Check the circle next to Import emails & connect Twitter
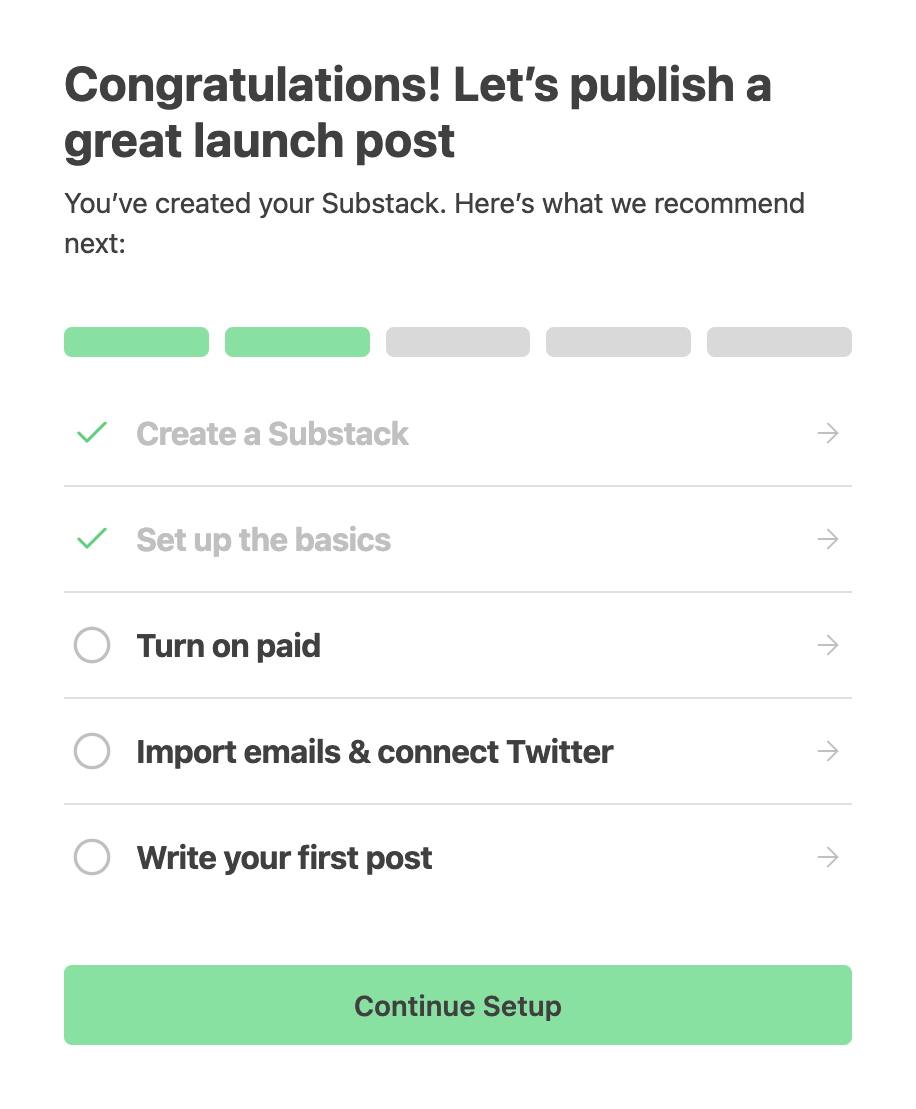Image resolution: width=916 pixels, height=1109 pixels. tap(91, 751)
